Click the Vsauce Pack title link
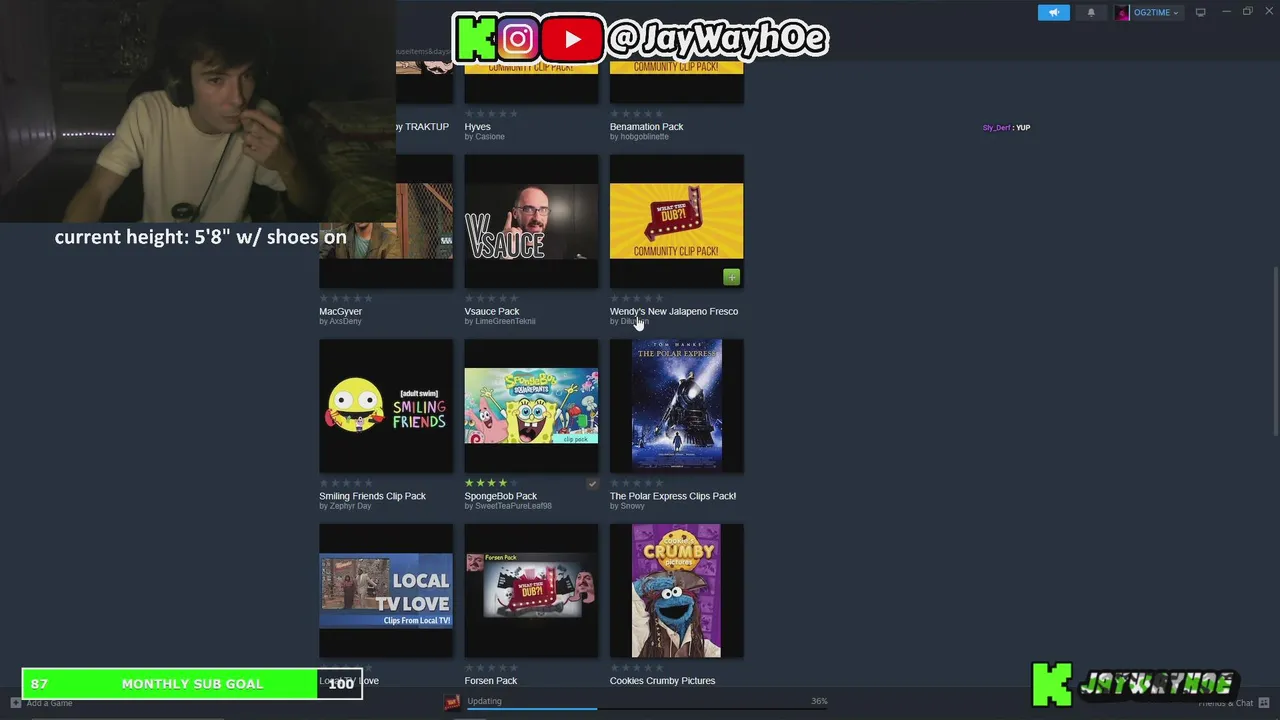 pos(492,311)
